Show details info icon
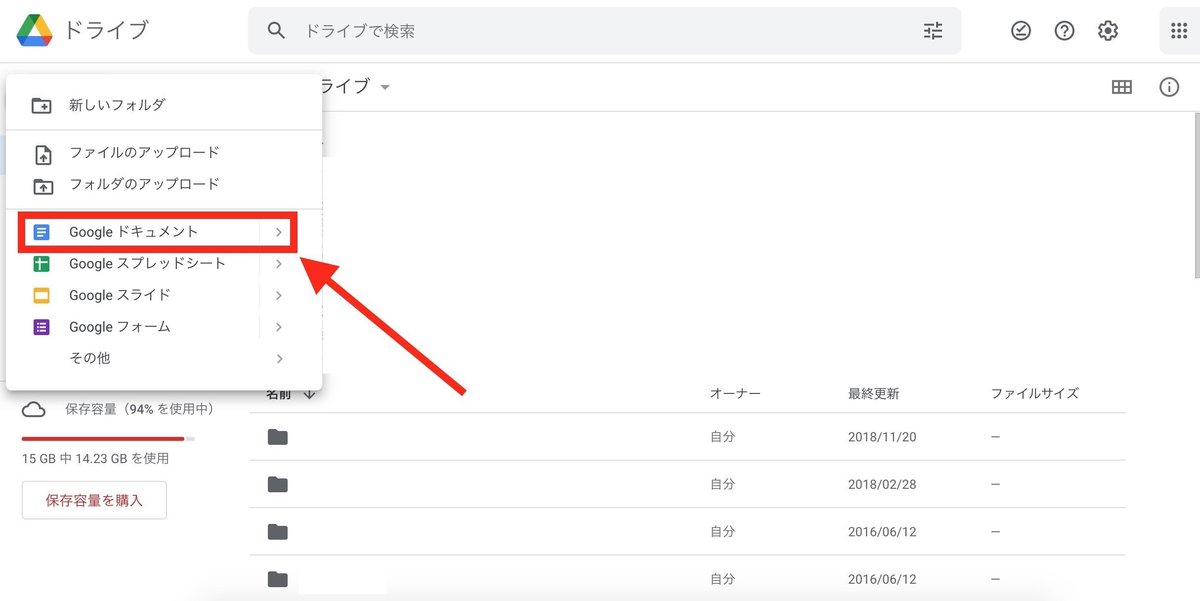The height and width of the screenshot is (601, 1200). coord(1169,87)
